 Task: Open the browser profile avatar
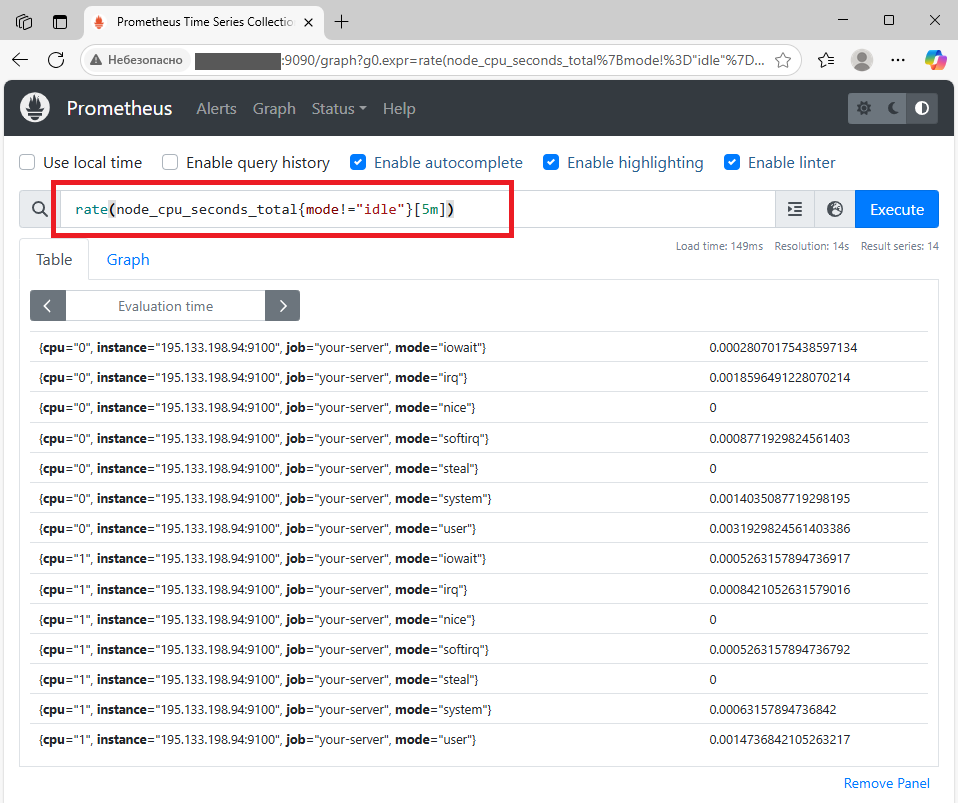click(861, 60)
